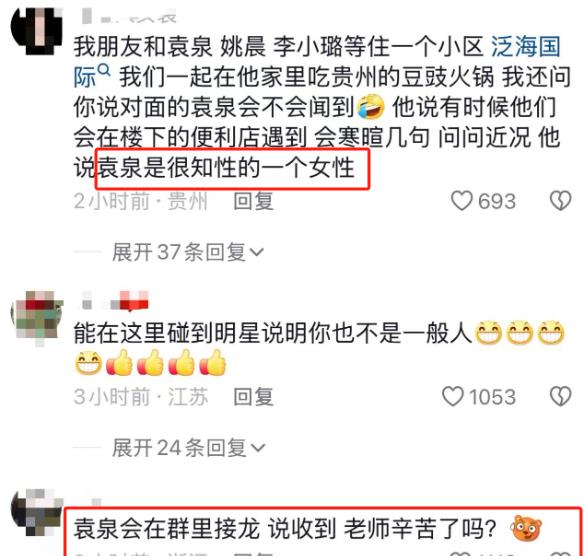Click the chevron after 24条回复
The width and height of the screenshot is (584, 556).
258,448
